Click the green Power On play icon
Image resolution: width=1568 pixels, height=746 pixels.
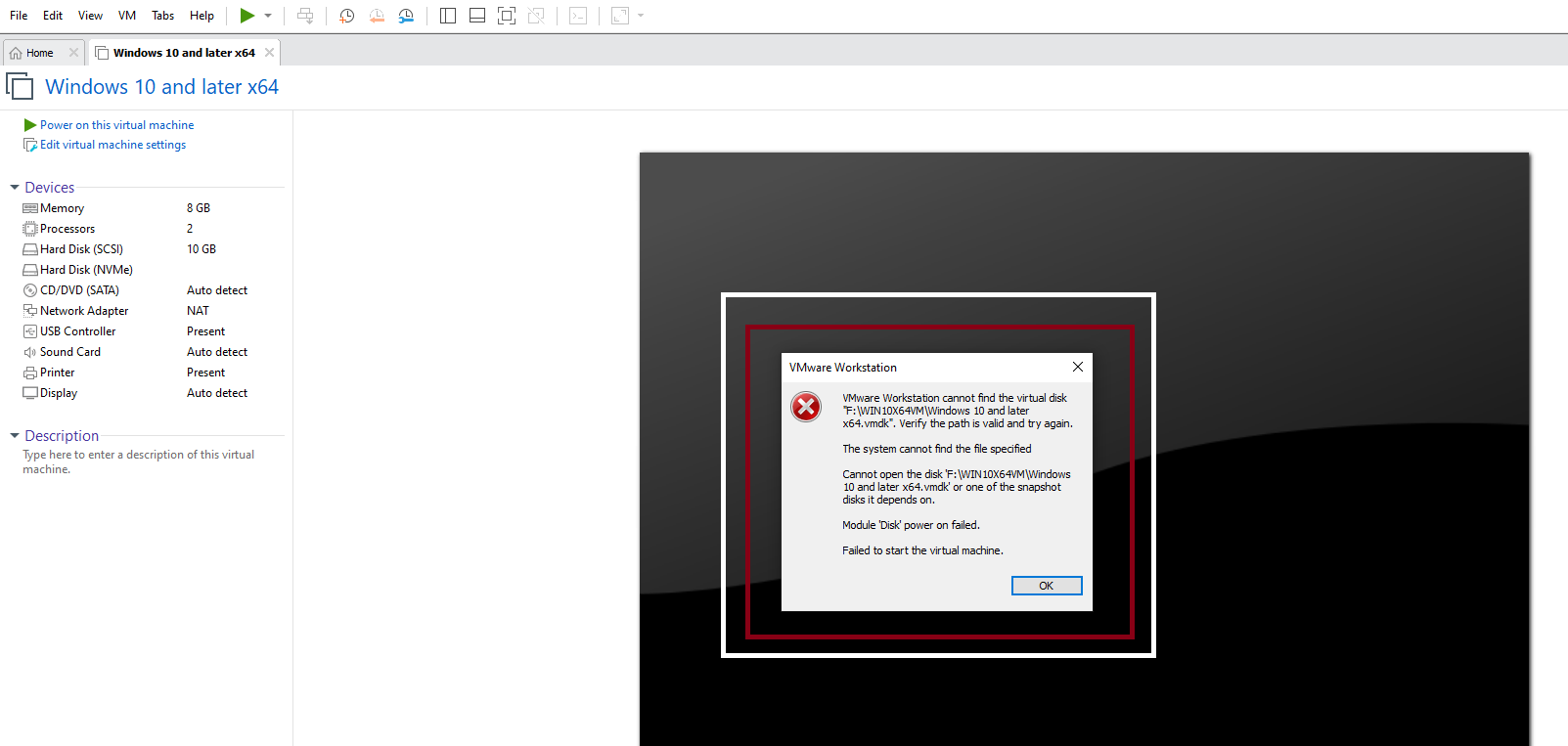tap(247, 16)
